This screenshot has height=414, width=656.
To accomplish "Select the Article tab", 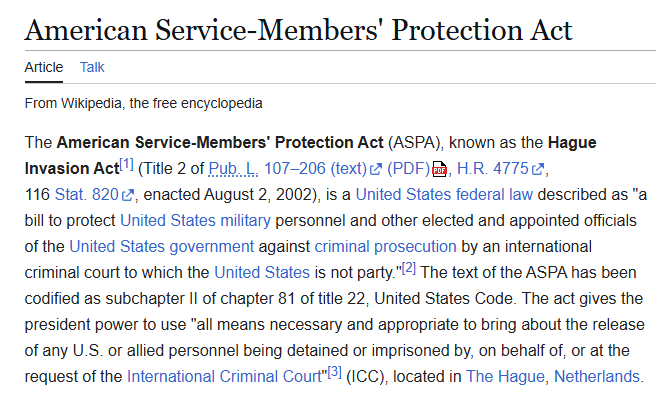I will 44,67.
